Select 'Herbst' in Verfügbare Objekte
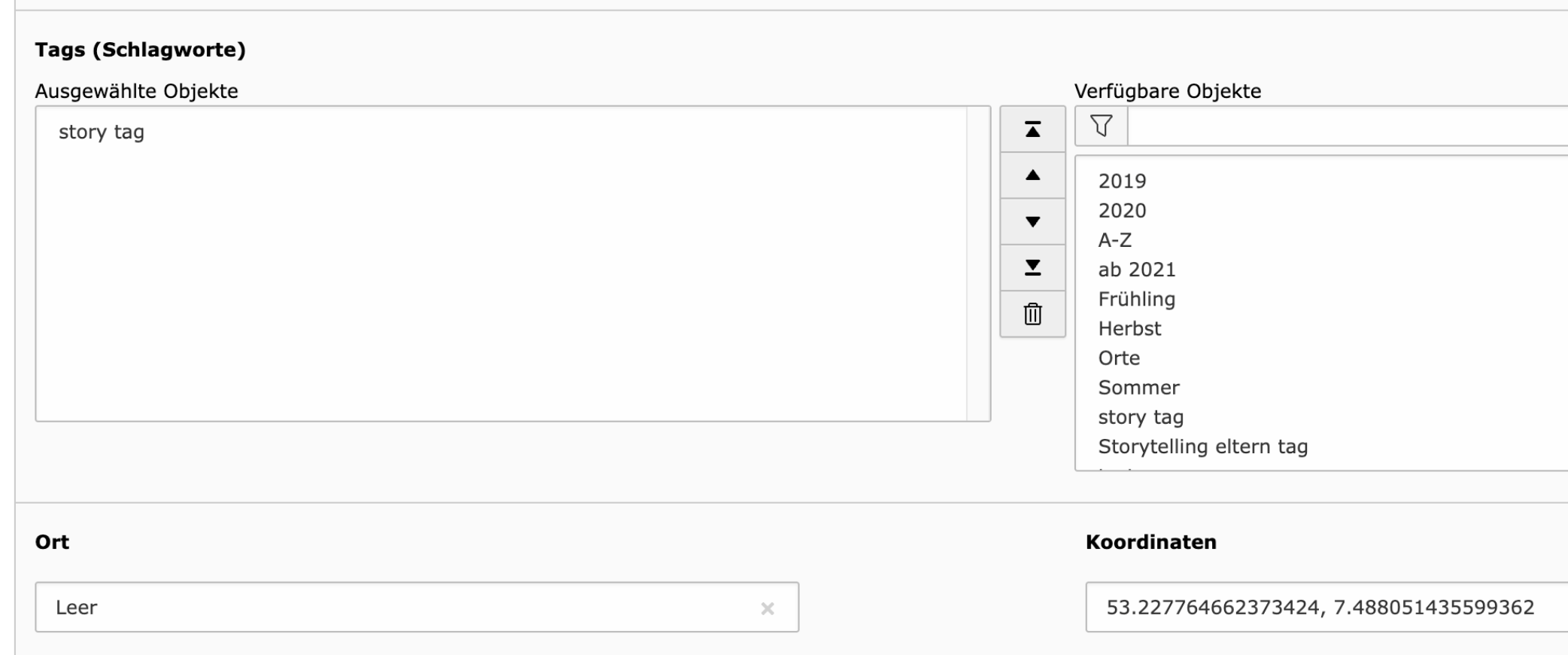Screen dimensions: 1568x655 coord(1129,329)
